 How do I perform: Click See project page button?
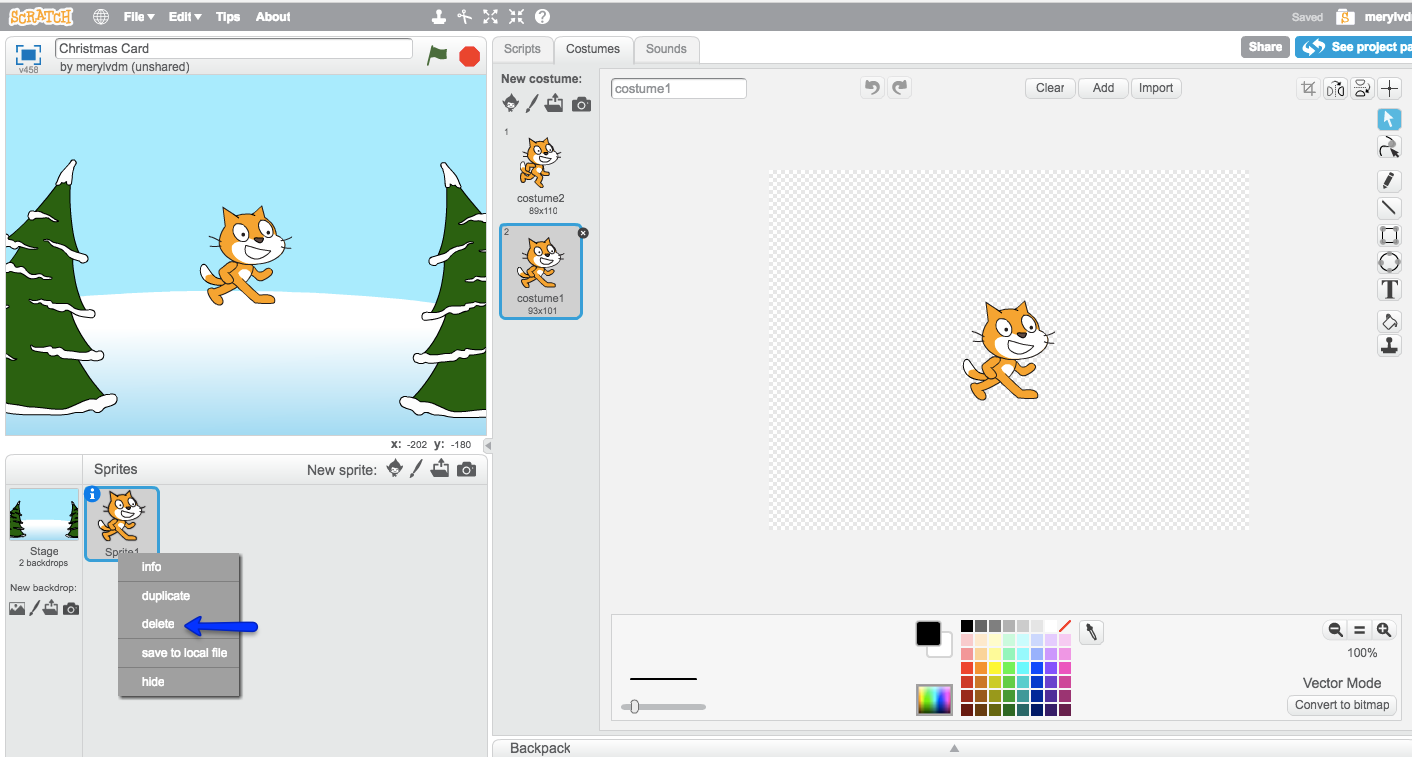[1354, 47]
